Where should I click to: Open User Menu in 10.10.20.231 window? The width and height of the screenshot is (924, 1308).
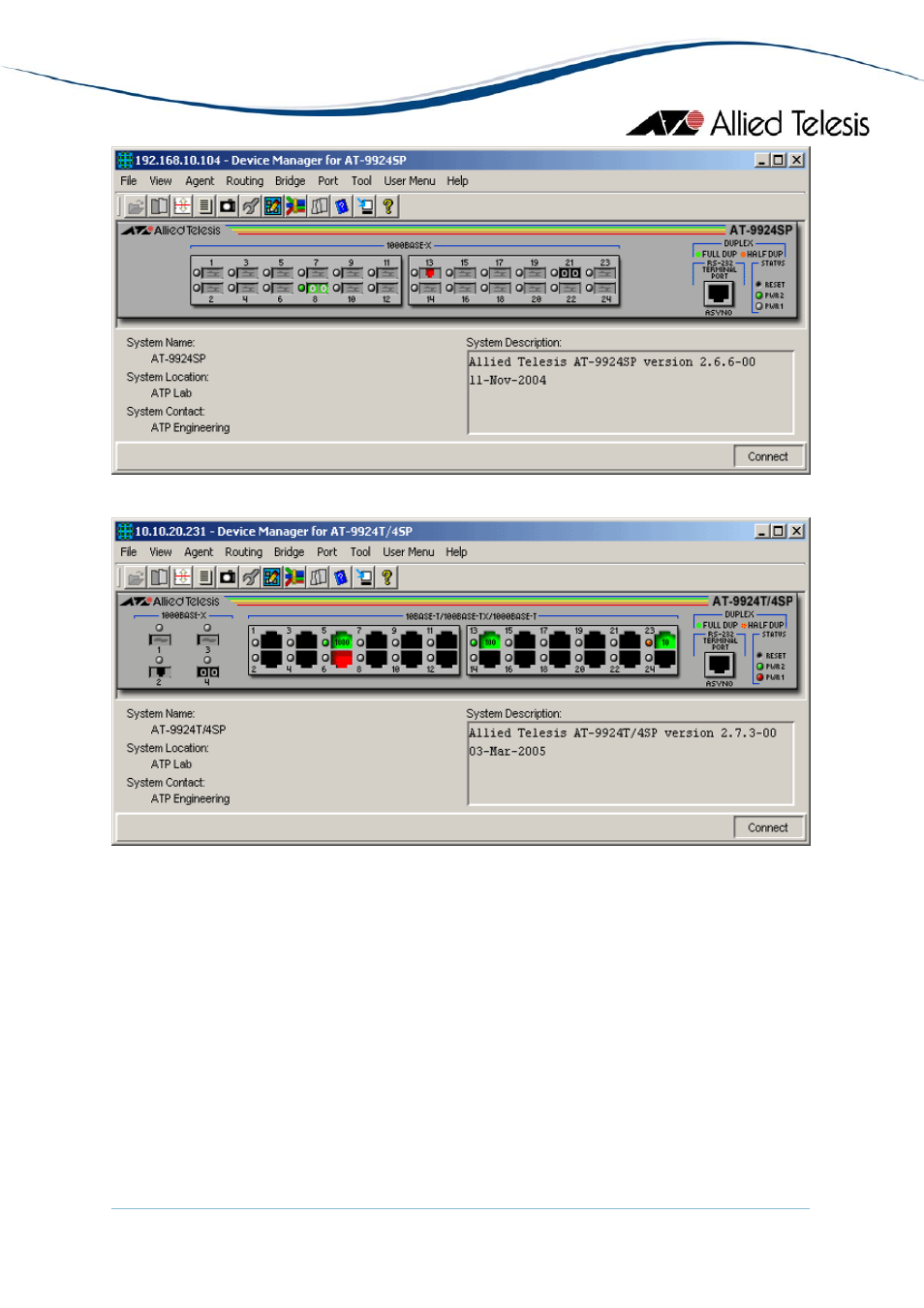(408, 552)
